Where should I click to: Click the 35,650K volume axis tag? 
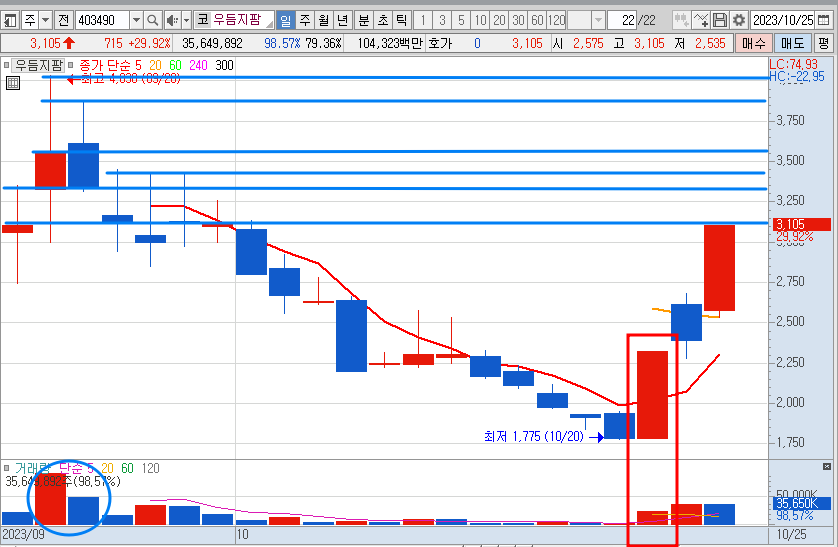802,503
